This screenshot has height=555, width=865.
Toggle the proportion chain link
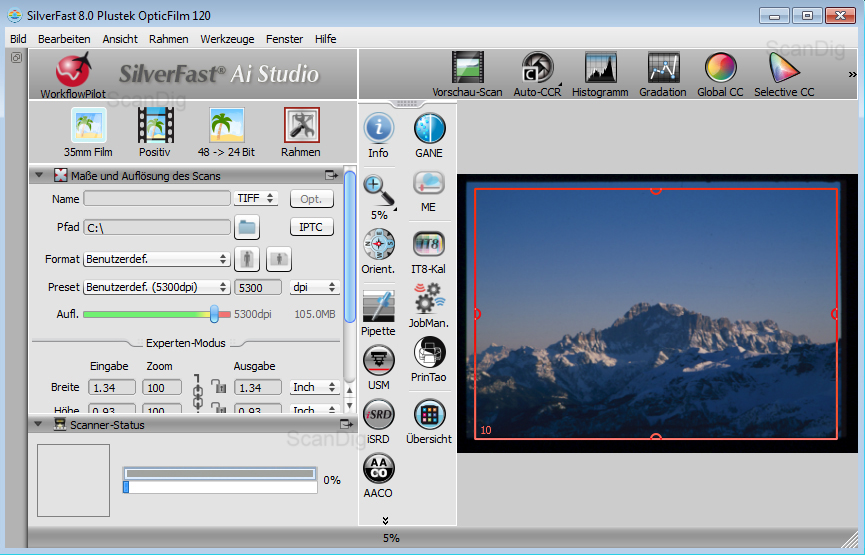click(x=197, y=393)
